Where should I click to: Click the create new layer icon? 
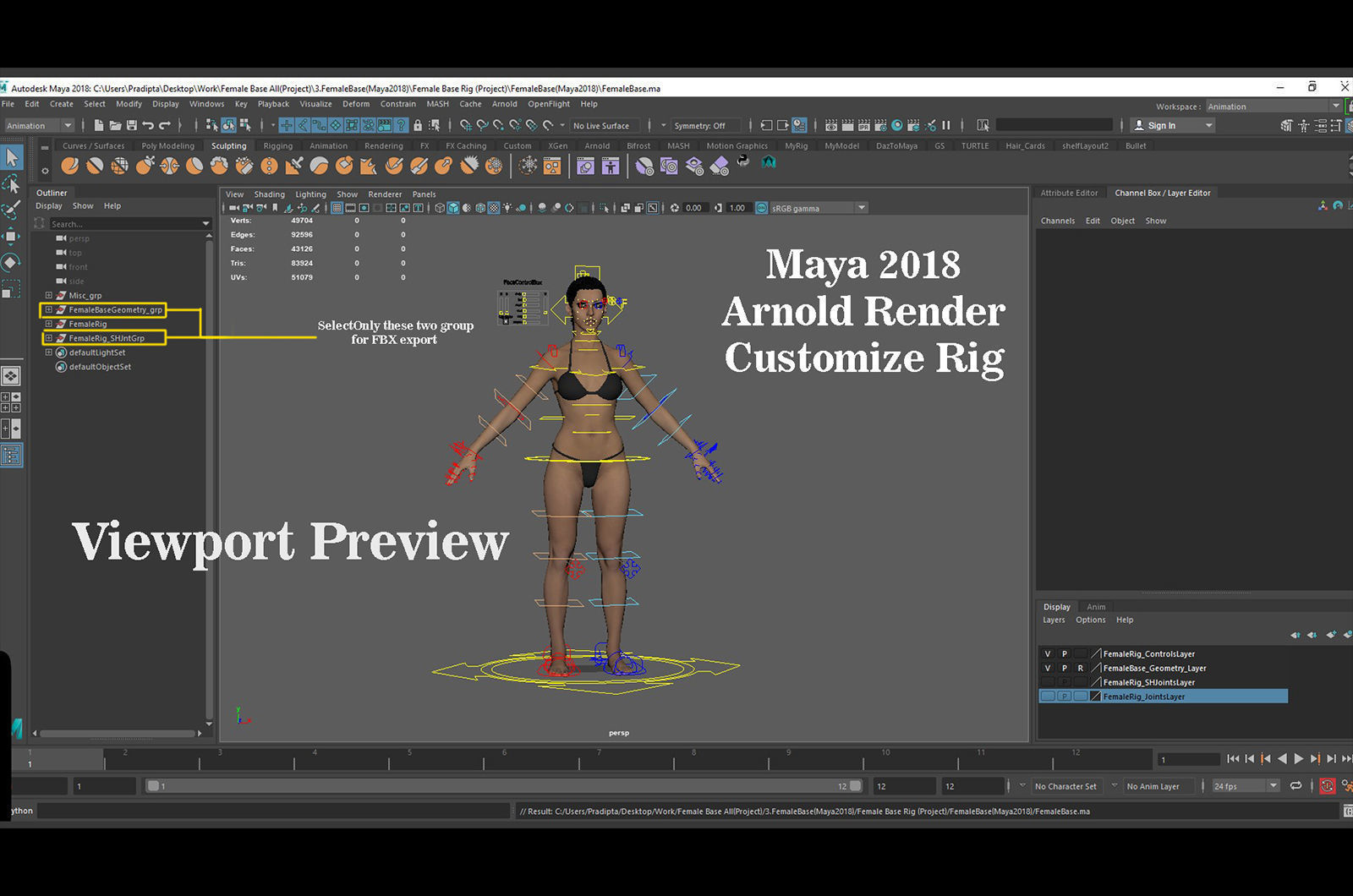tap(1331, 635)
